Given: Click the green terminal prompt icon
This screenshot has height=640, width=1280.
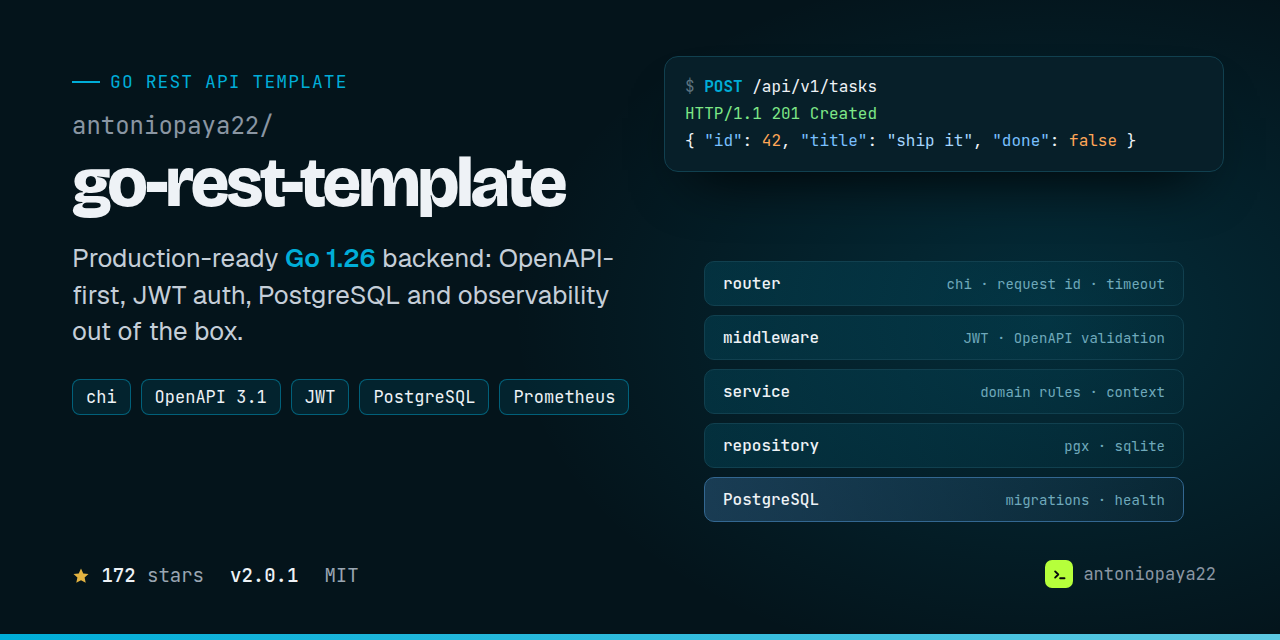Looking at the screenshot, I should pos(1059,574).
